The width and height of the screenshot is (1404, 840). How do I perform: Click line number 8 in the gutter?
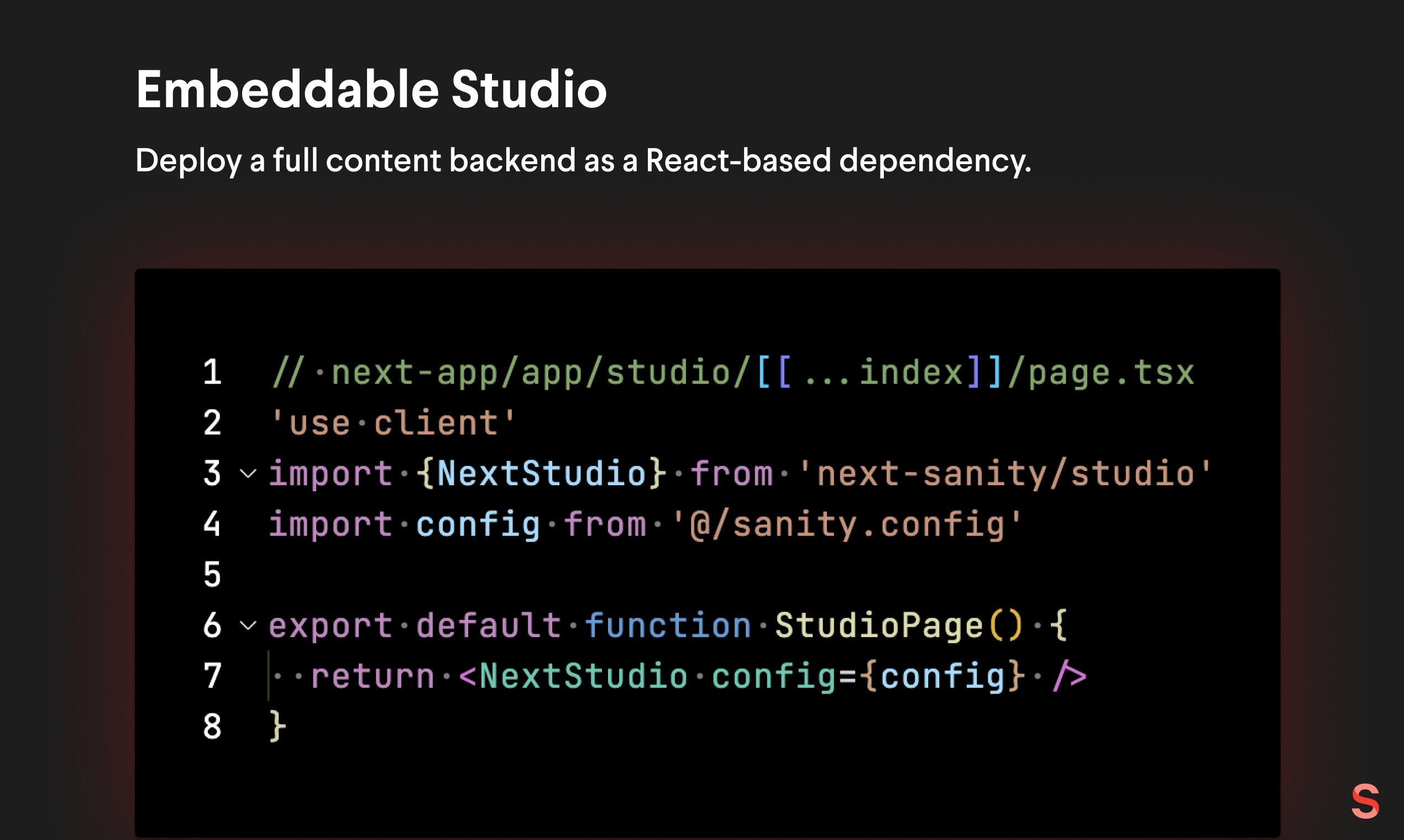coord(212,726)
